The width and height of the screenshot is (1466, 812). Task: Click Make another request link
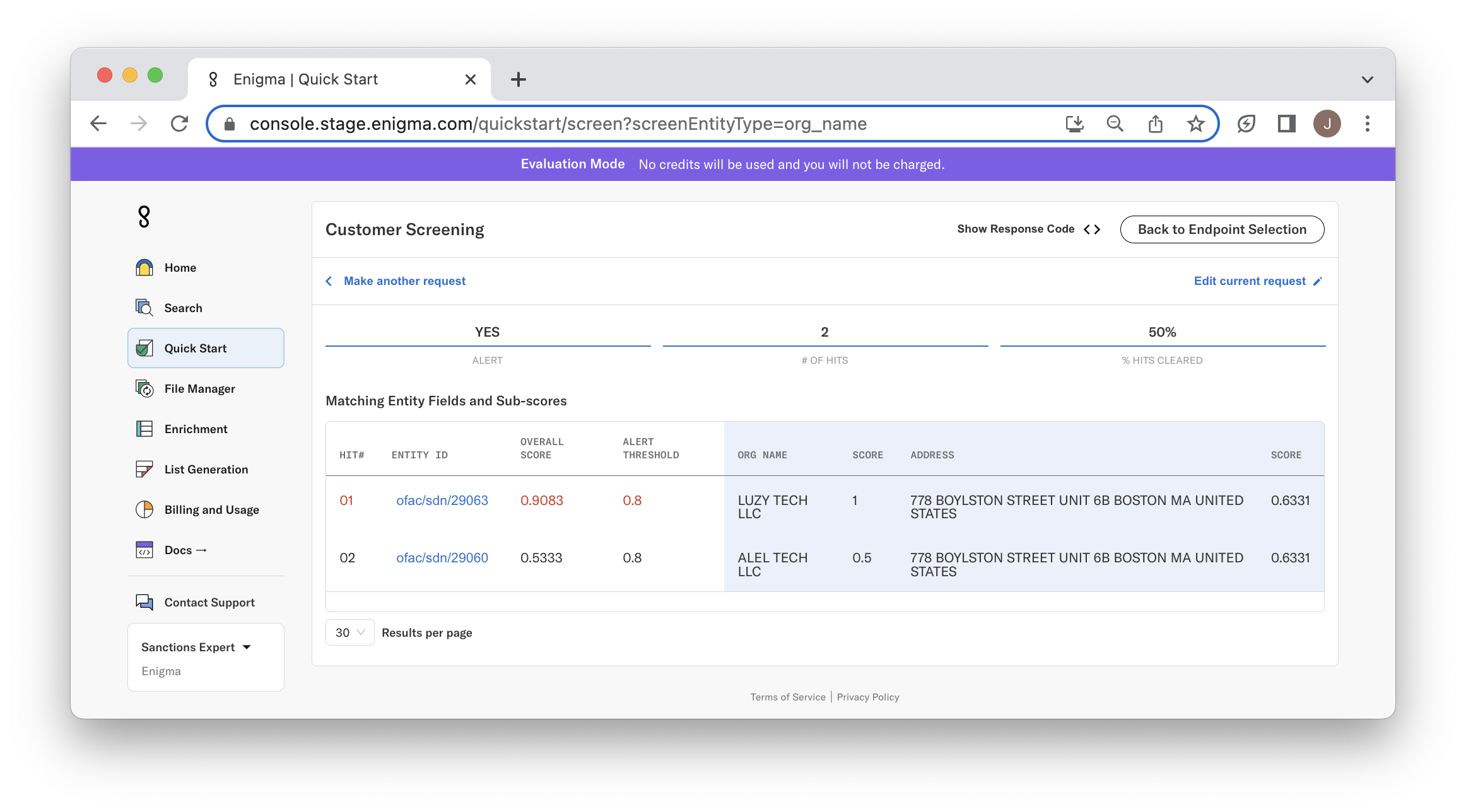pyautogui.click(x=404, y=281)
